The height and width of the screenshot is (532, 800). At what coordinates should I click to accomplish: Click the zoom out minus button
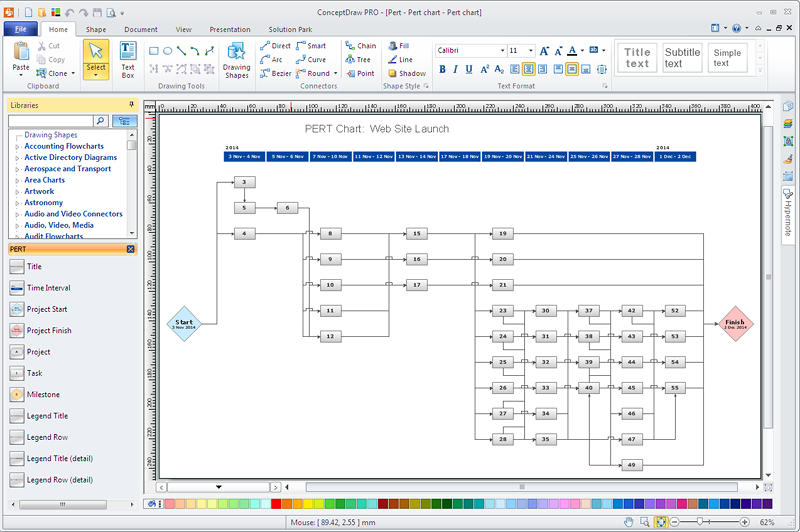(674, 522)
